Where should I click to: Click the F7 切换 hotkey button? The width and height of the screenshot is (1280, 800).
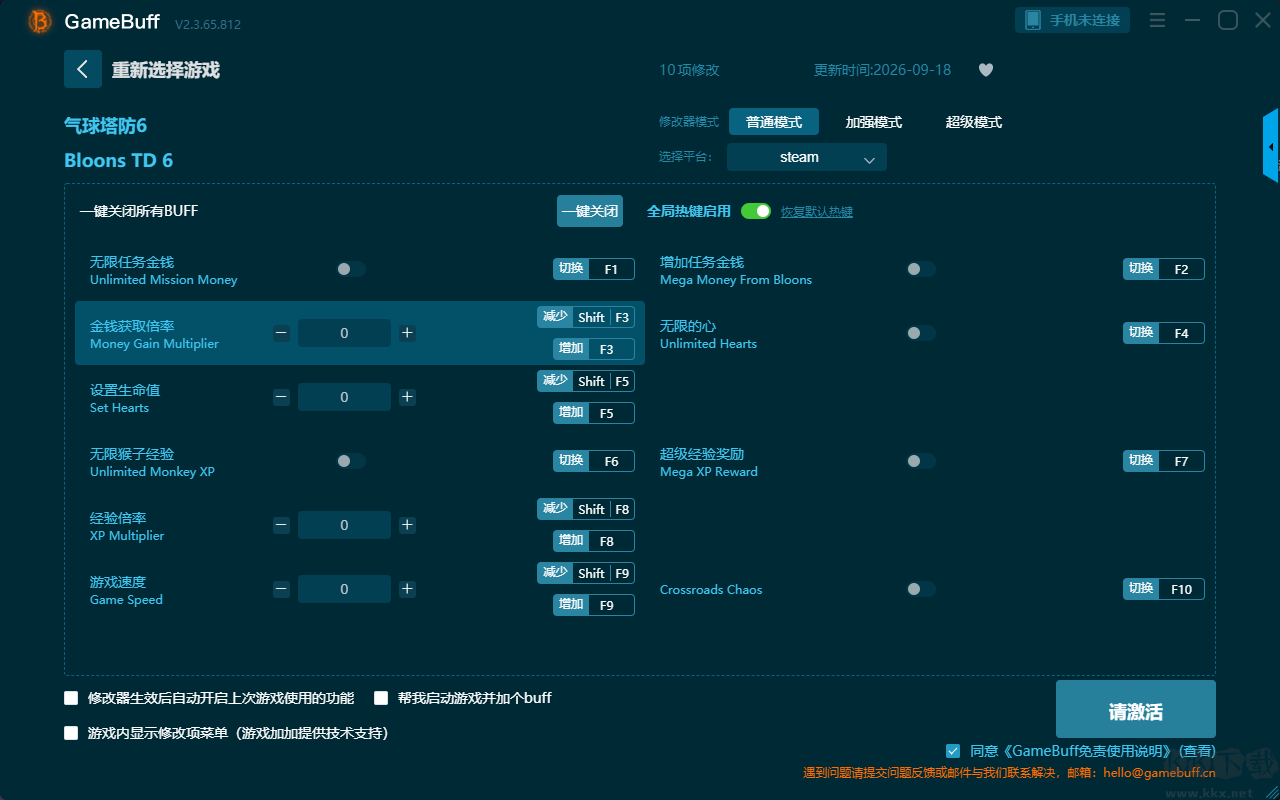point(1164,461)
